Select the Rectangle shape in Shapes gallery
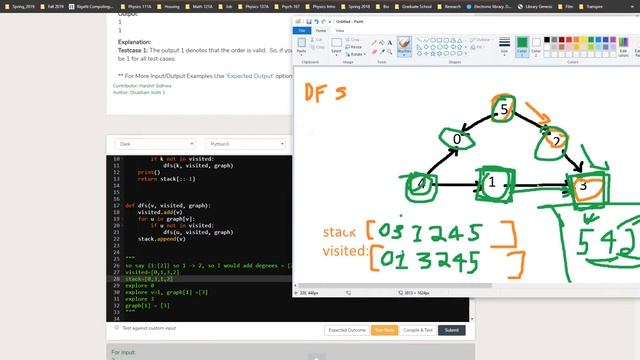This screenshot has height=360, width=640. (x=439, y=40)
